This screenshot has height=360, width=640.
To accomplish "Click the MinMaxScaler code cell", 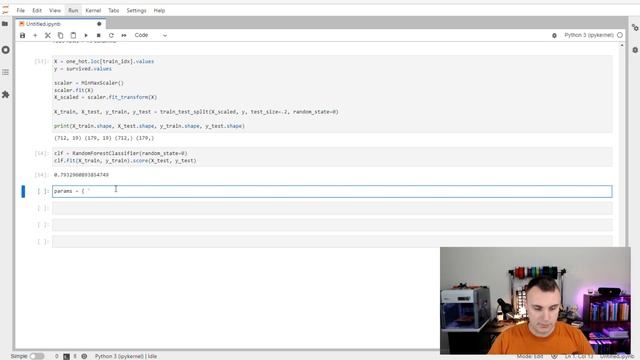I will point(332,94).
